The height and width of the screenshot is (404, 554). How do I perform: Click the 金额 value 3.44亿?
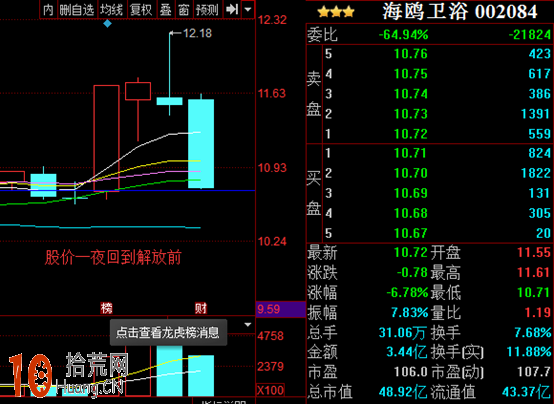coord(407,352)
